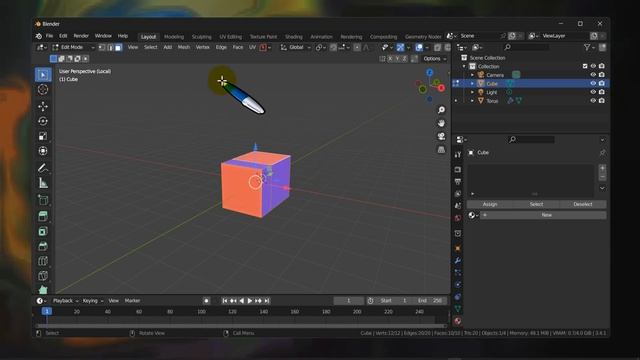640x360 pixels.
Task: Click the current frame marker at 1
Action: 47,311
